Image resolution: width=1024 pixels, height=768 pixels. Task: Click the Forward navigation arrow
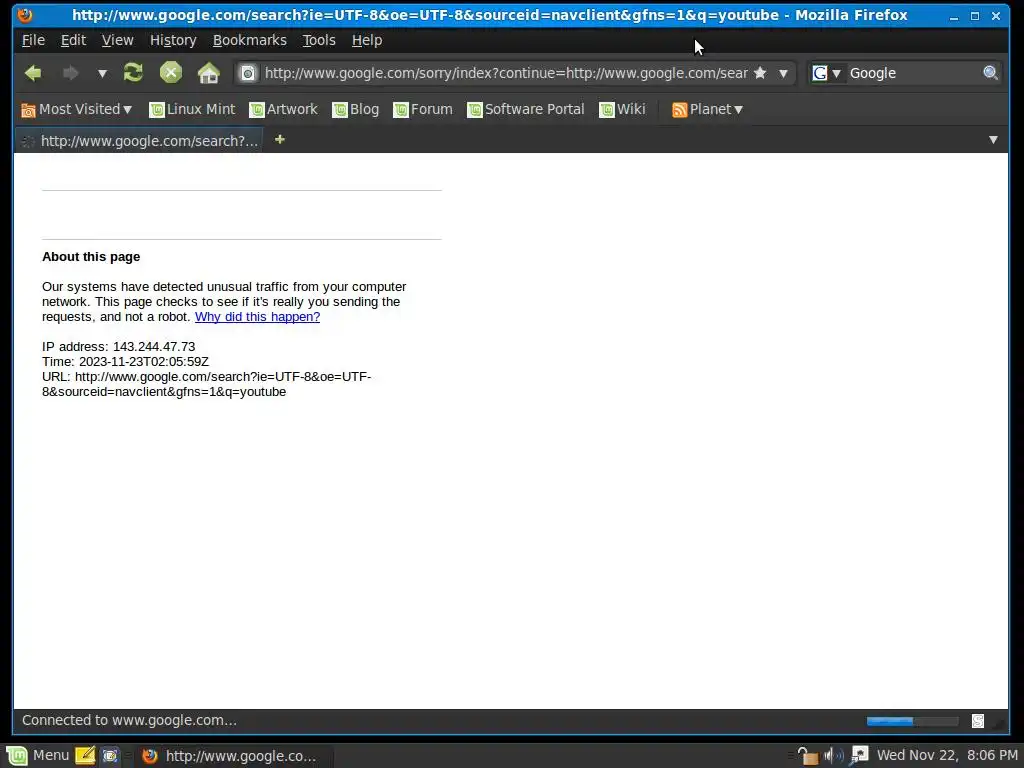click(x=70, y=73)
